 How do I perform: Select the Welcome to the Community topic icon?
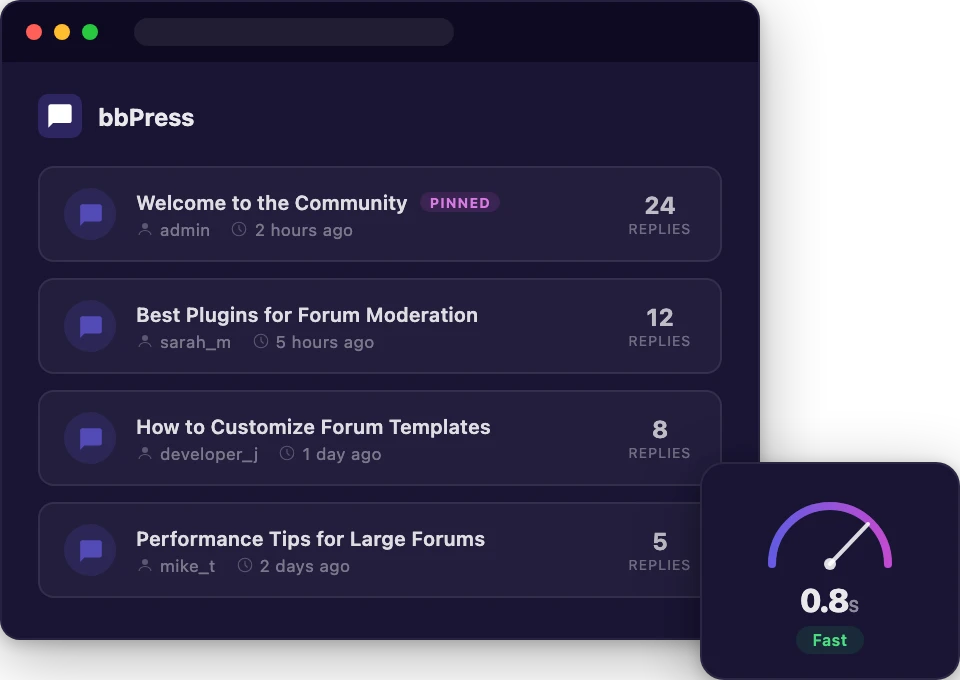(90, 214)
